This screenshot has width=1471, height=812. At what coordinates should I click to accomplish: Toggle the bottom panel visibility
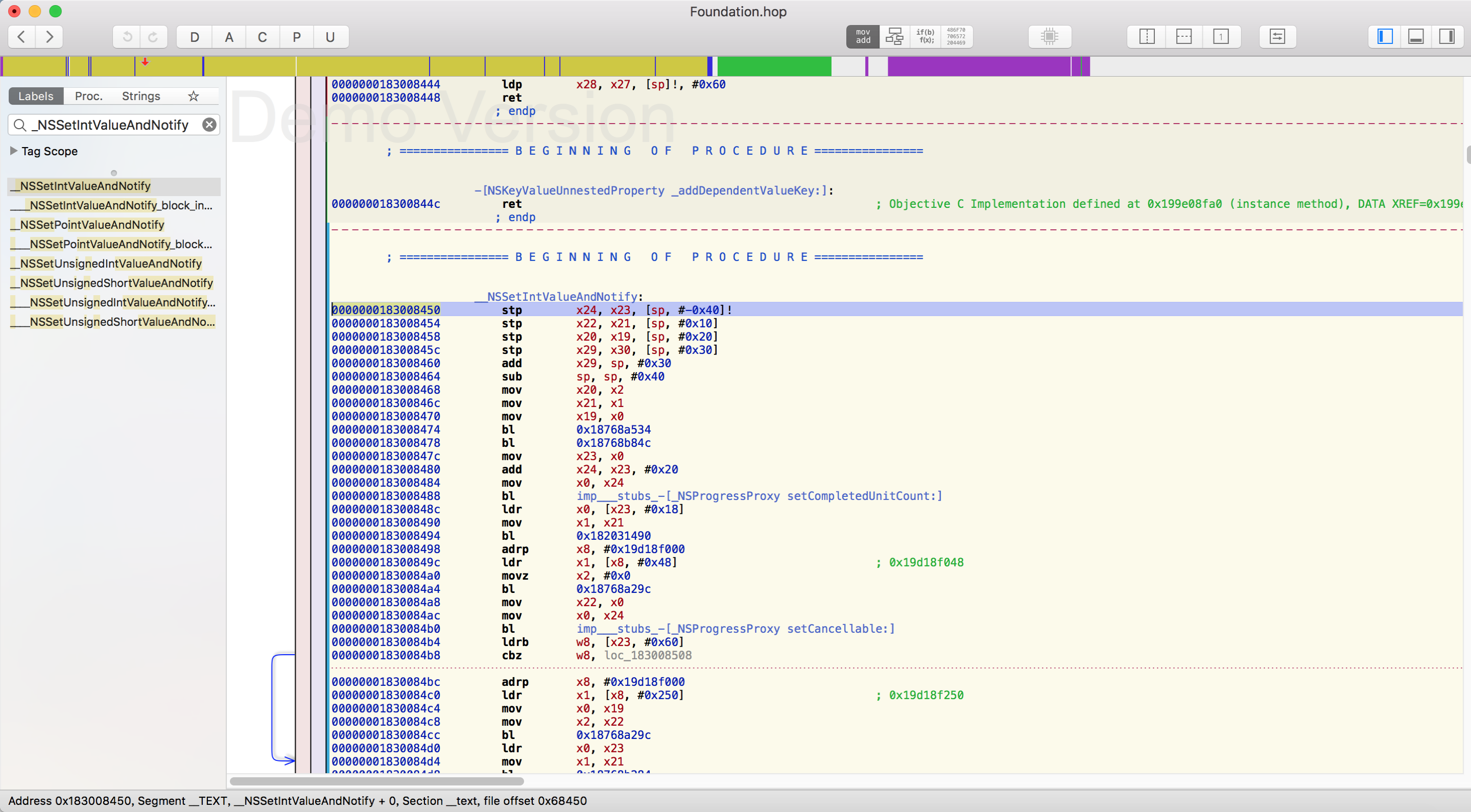pyautogui.click(x=1416, y=37)
